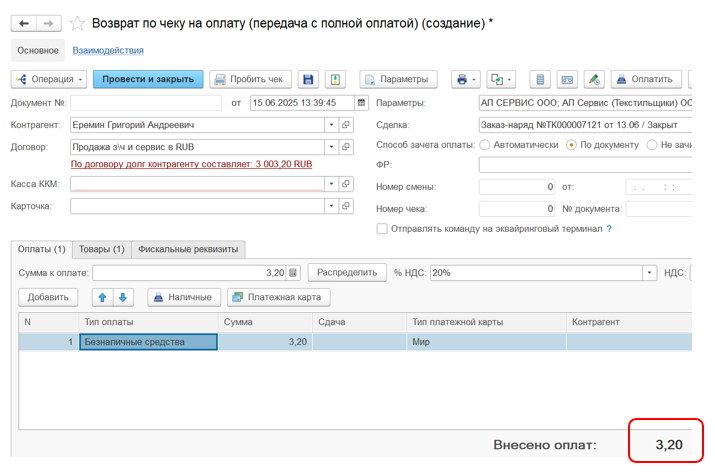The width and height of the screenshot is (715, 475).
Task: Open the Взаимодействия link
Action: [x=108, y=50]
